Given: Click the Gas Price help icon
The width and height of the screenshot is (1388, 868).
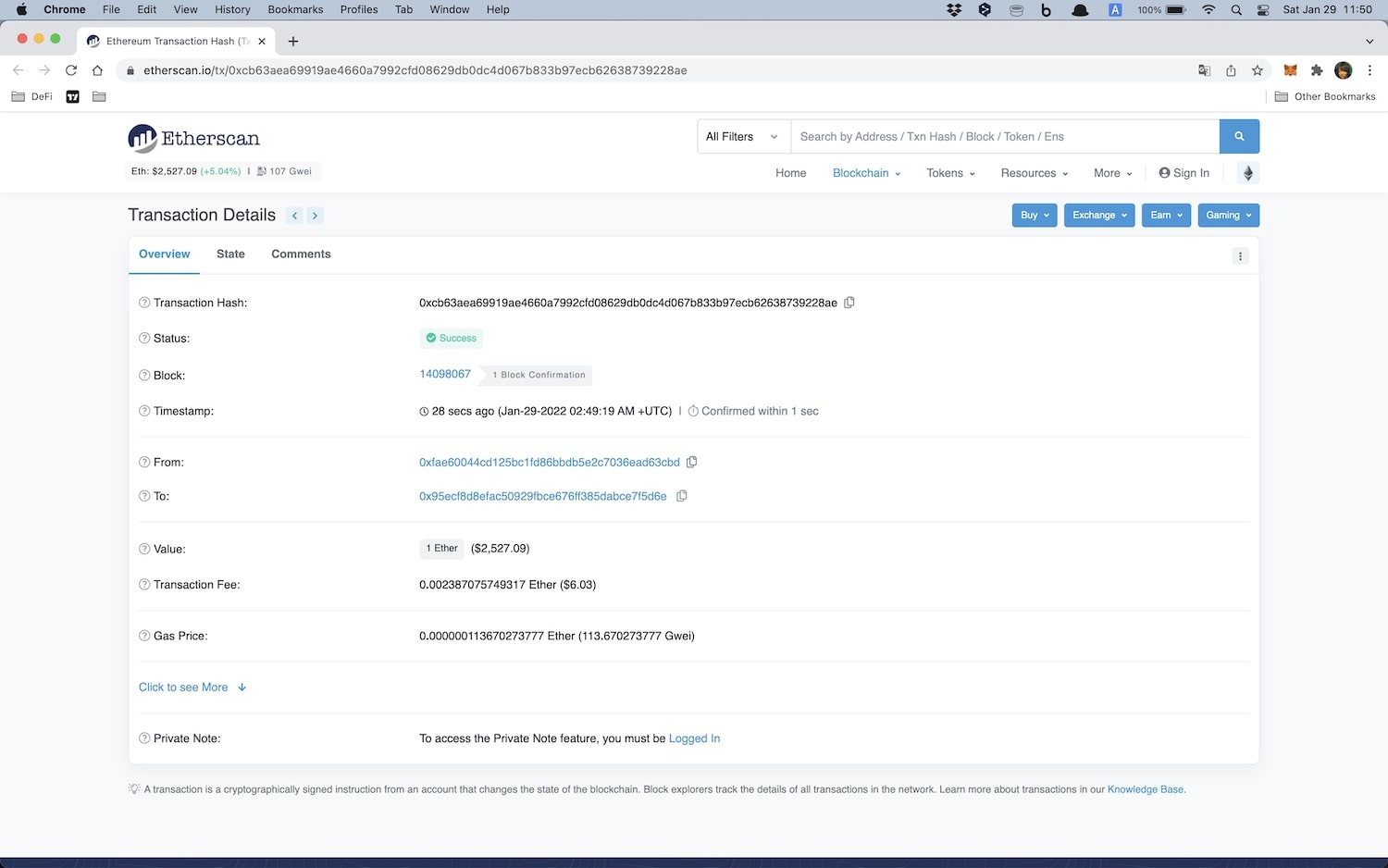Looking at the screenshot, I should coord(144,636).
